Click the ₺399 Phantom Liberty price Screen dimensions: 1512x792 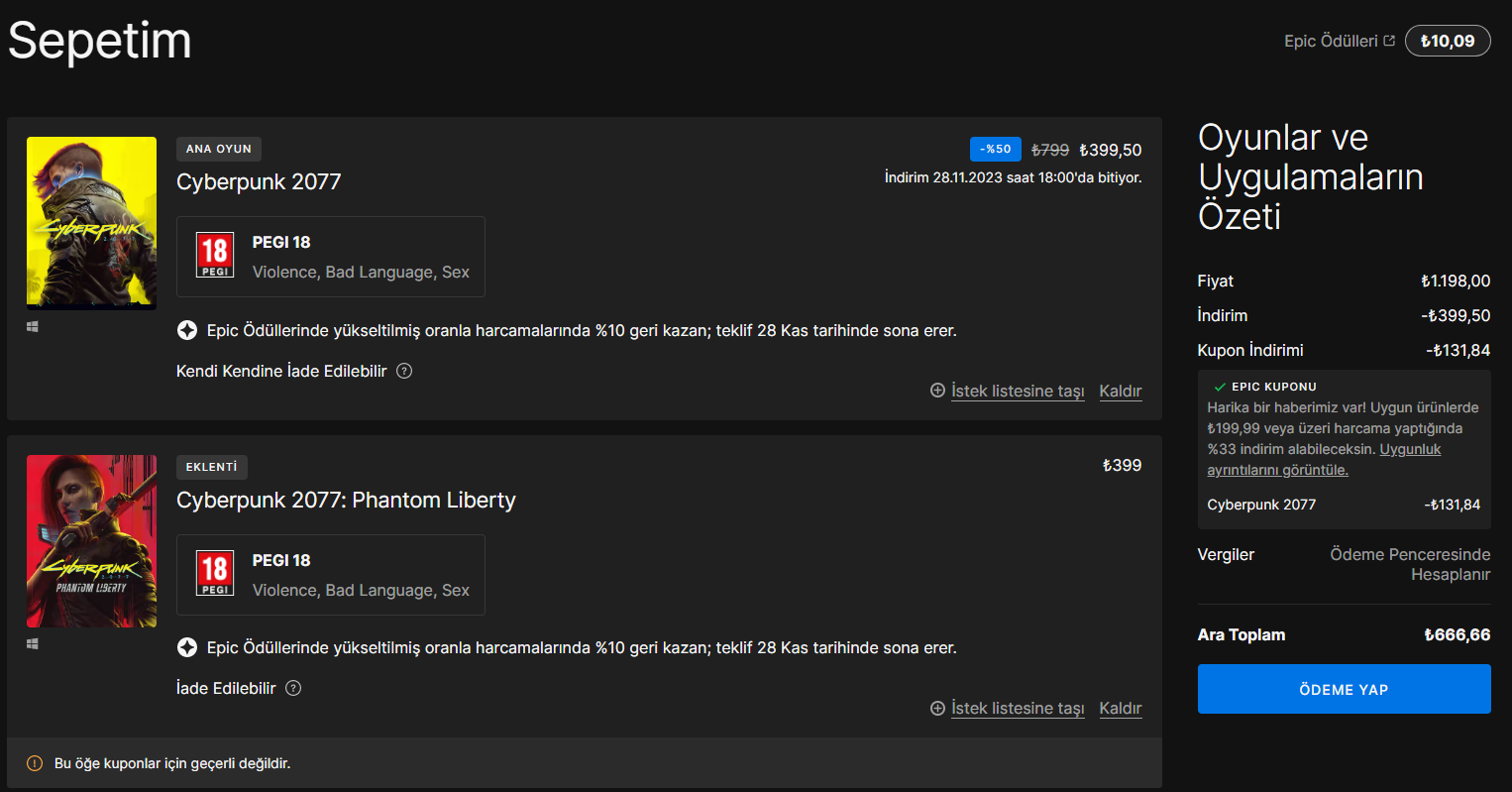[1123, 465]
